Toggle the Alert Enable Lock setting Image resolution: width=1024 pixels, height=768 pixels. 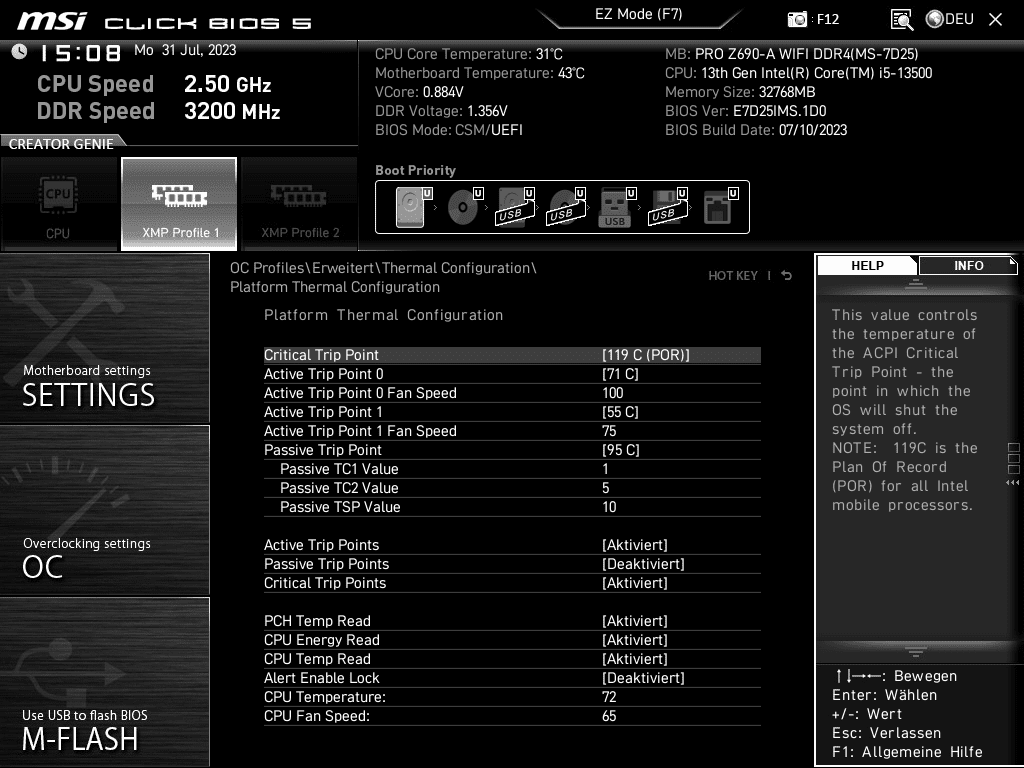pyautogui.click(x=512, y=678)
